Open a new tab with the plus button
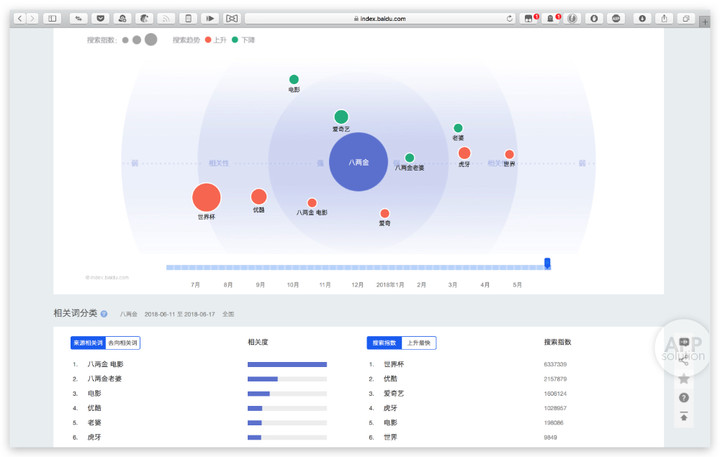The image size is (720, 457). [705, 22]
